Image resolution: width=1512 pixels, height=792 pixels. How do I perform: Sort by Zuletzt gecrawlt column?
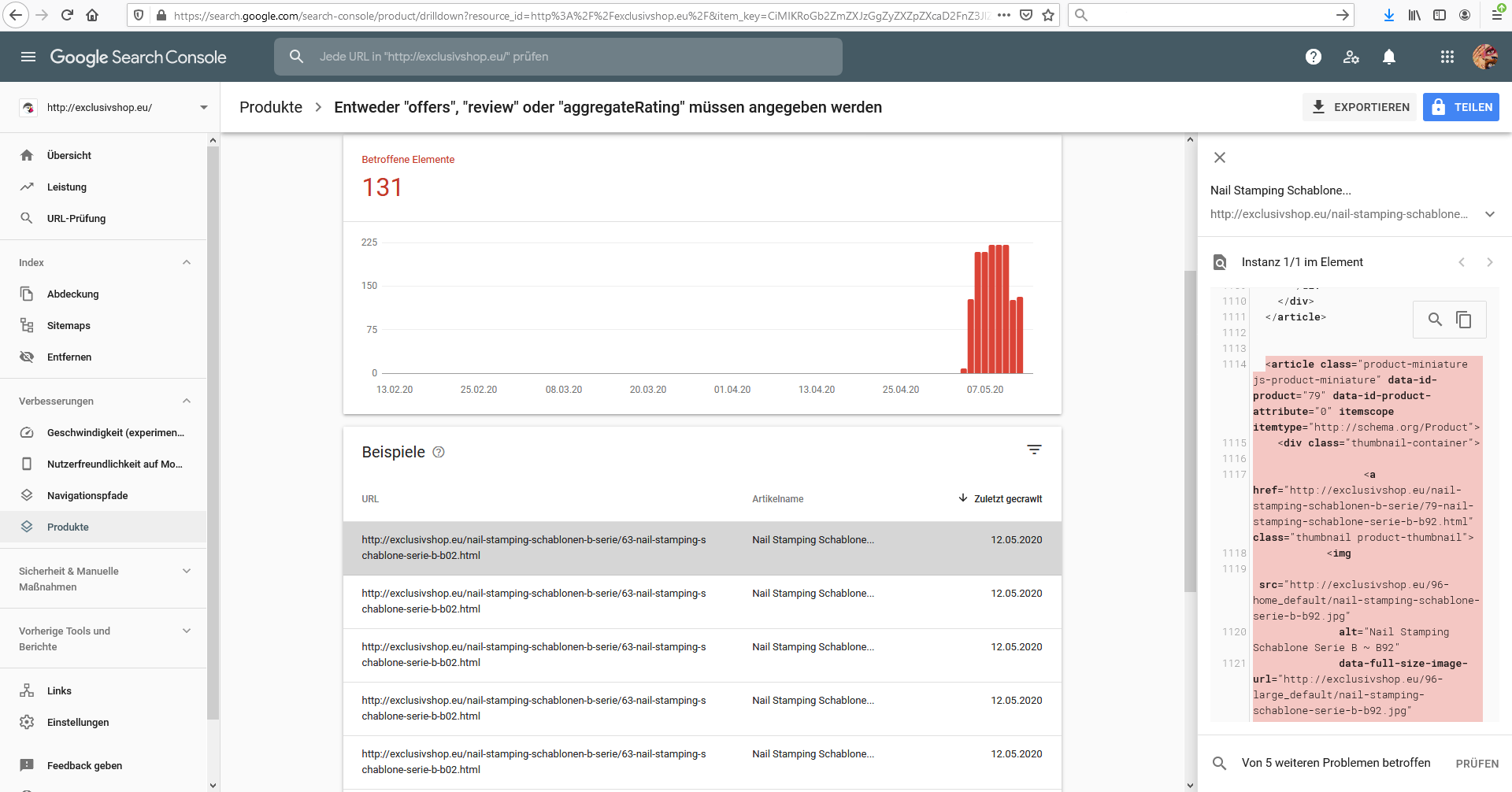1001,498
